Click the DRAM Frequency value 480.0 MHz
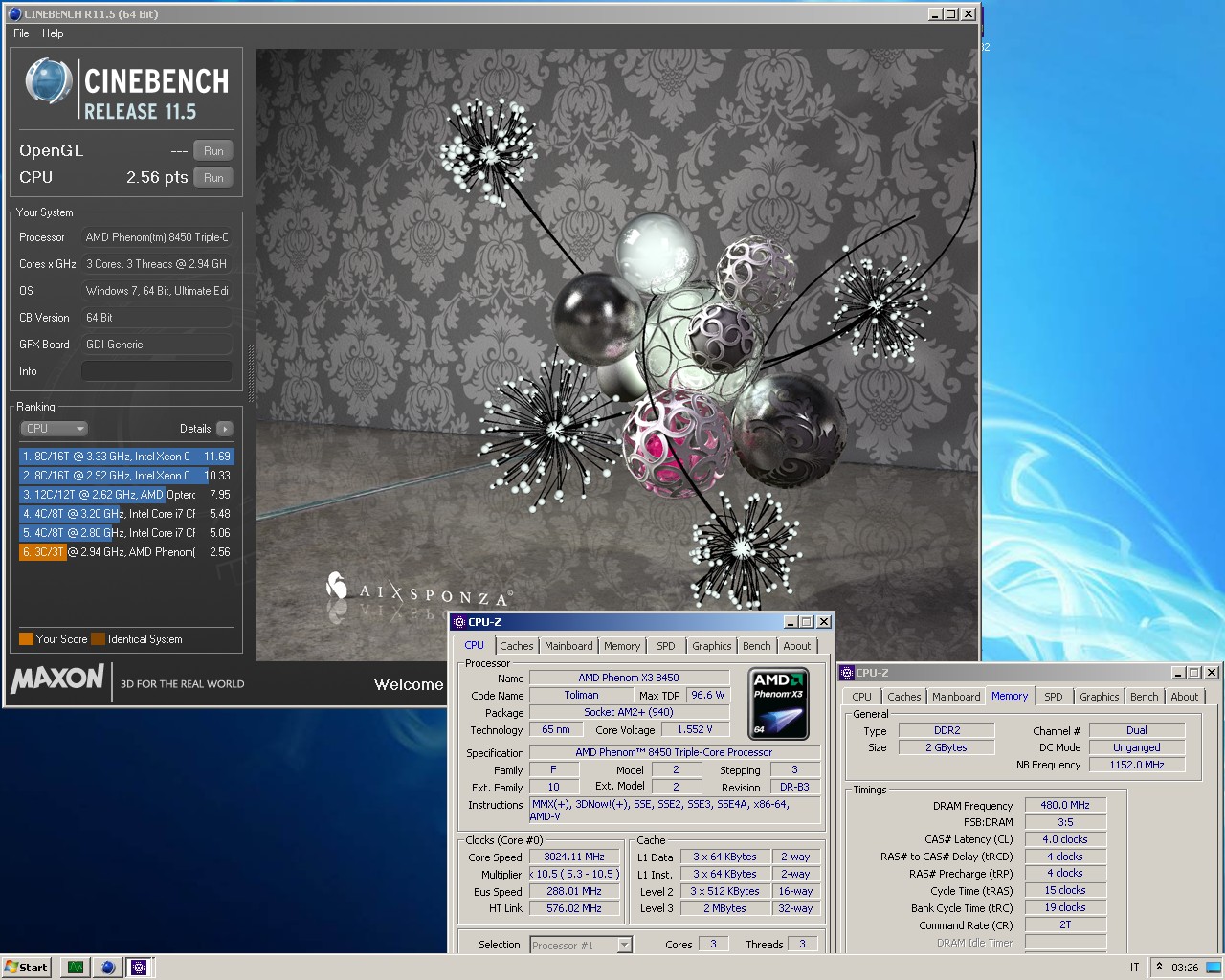The width and height of the screenshot is (1225, 980). click(x=1065, y=805)
